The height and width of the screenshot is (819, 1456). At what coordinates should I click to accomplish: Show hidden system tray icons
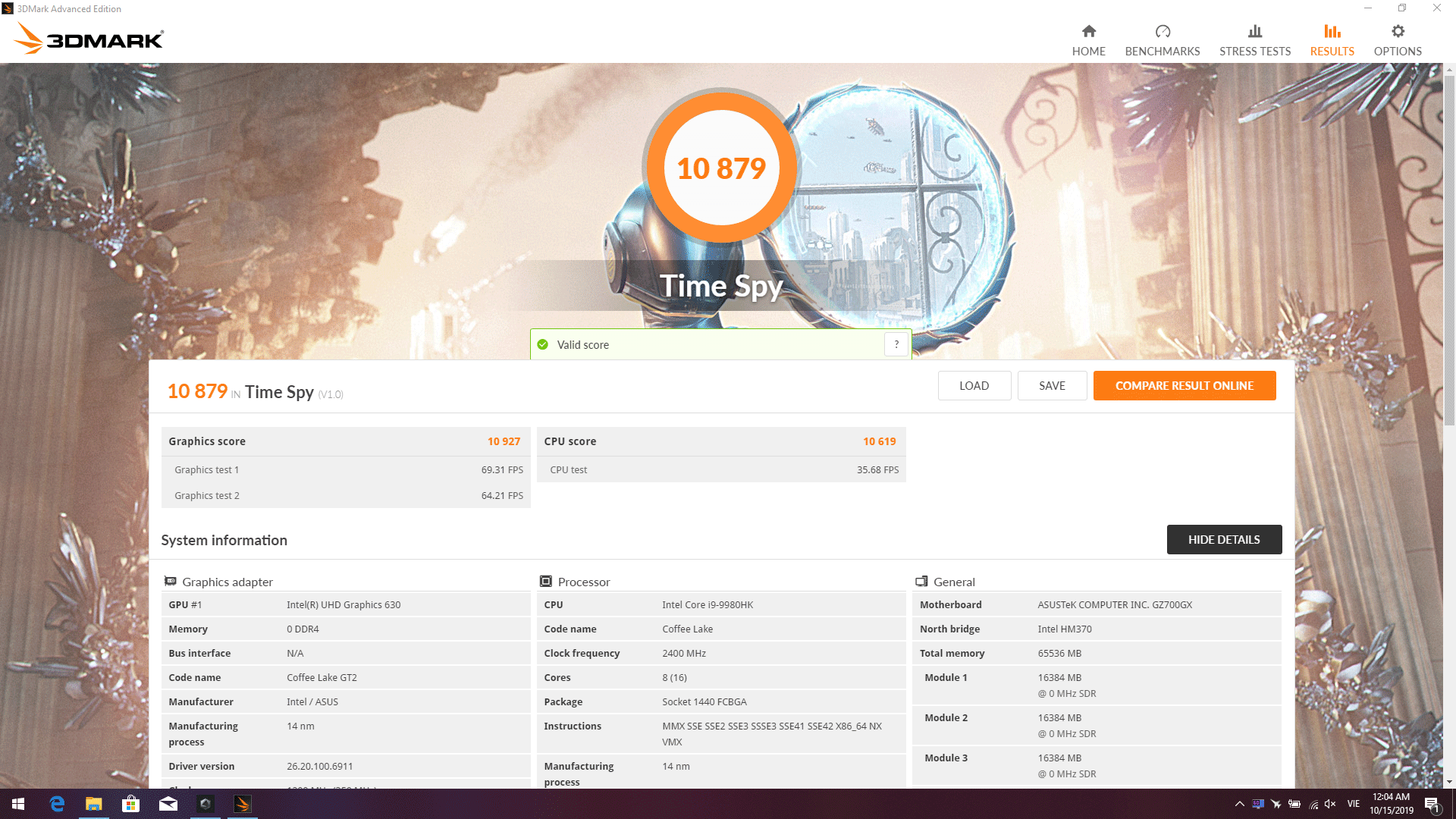pos(1239,804)
